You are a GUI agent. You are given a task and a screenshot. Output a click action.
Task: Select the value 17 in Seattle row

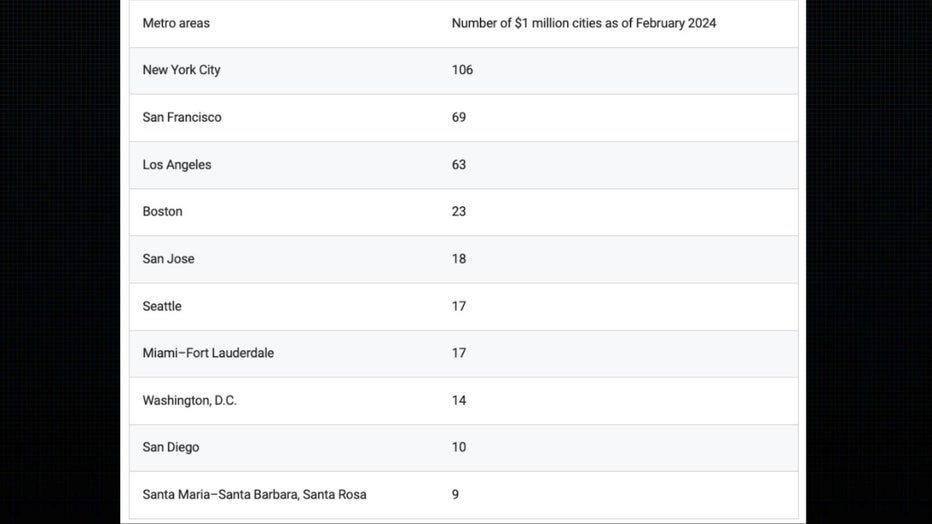(459, 306)
